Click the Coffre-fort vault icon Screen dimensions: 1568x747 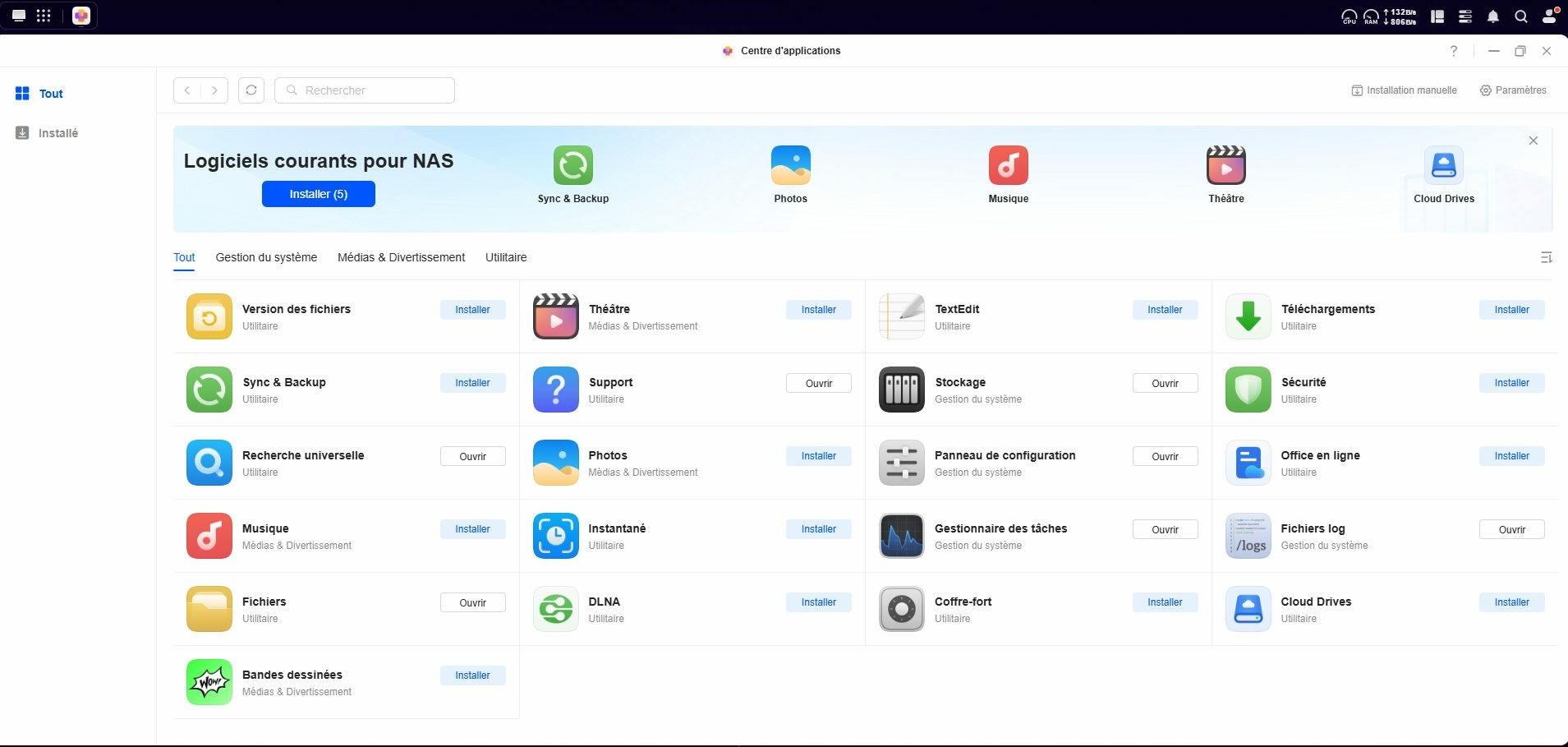[x=901, y=609]
